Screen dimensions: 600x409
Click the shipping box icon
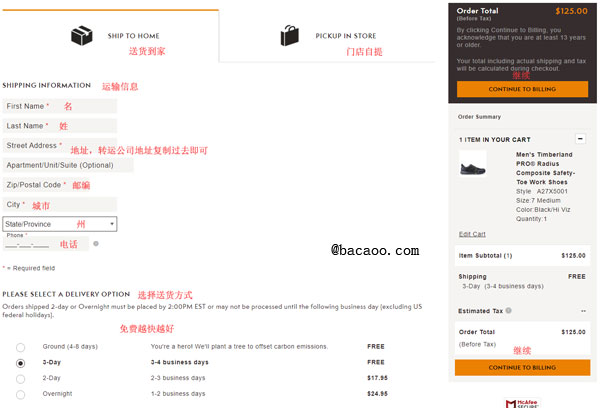click(82, 36)
